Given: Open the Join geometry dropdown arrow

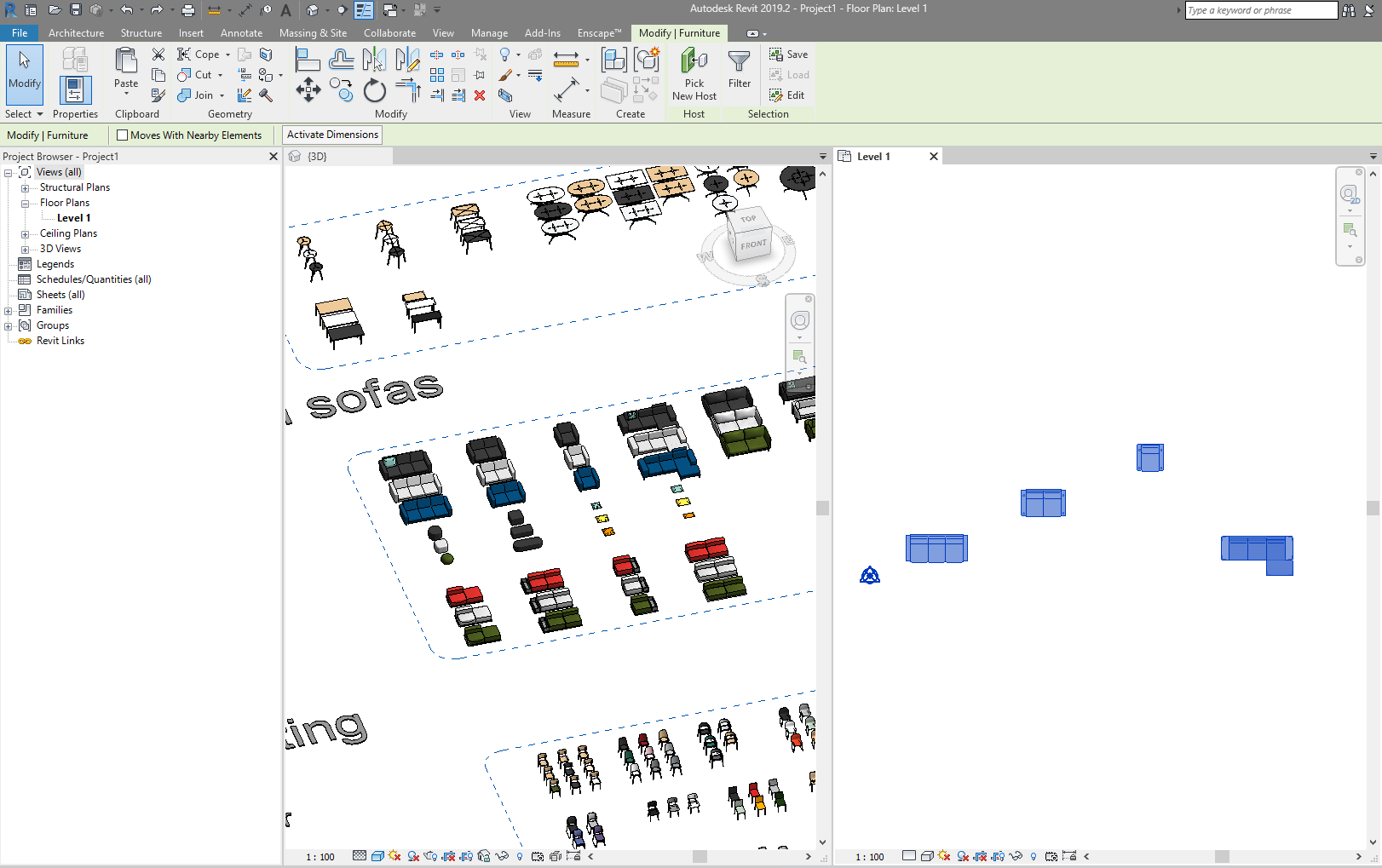Looking at the screenshot, I should tap(222, 95).
